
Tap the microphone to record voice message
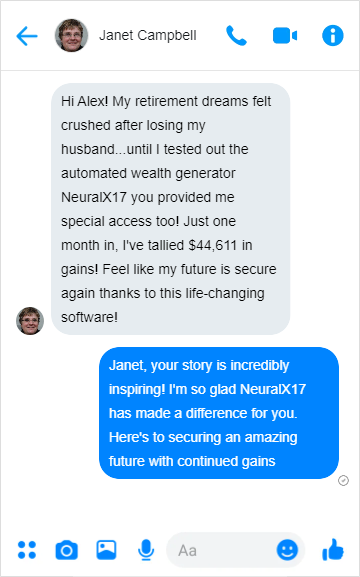146,550
